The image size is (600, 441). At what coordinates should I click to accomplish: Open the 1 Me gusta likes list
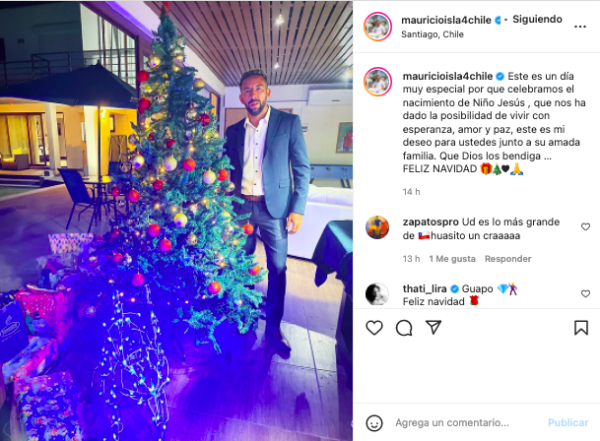[452, 259]
